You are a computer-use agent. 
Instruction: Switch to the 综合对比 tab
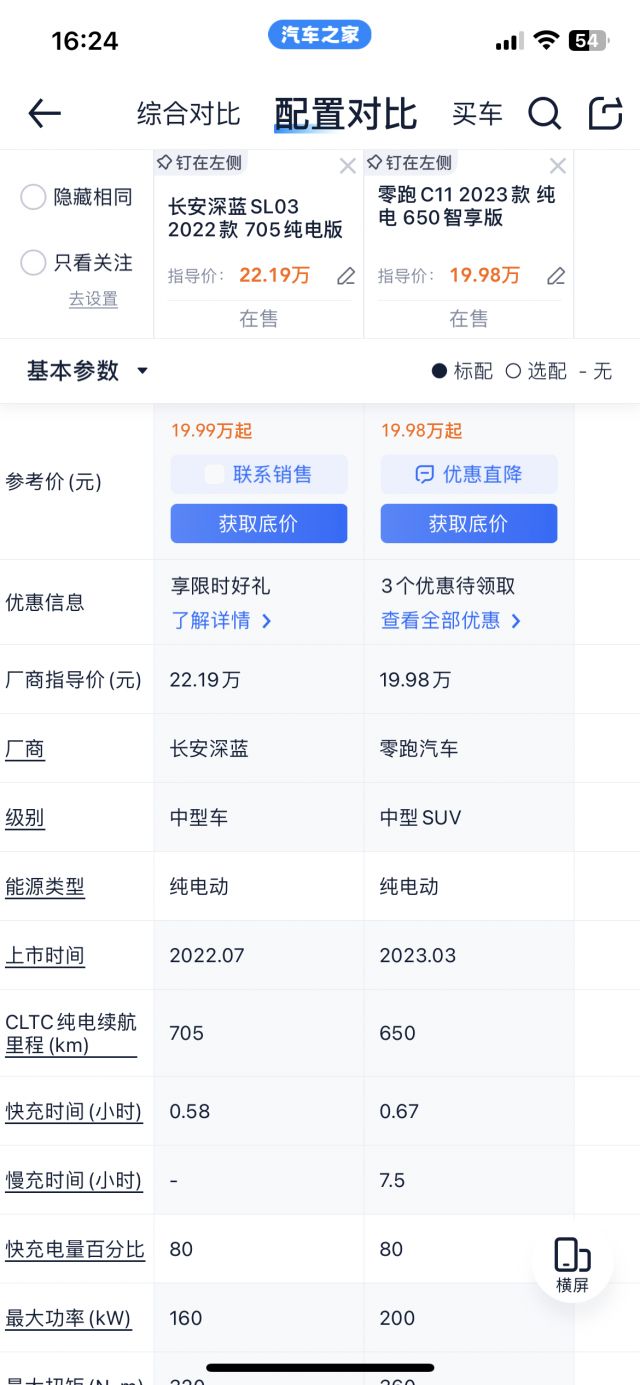tap(187, 114)
